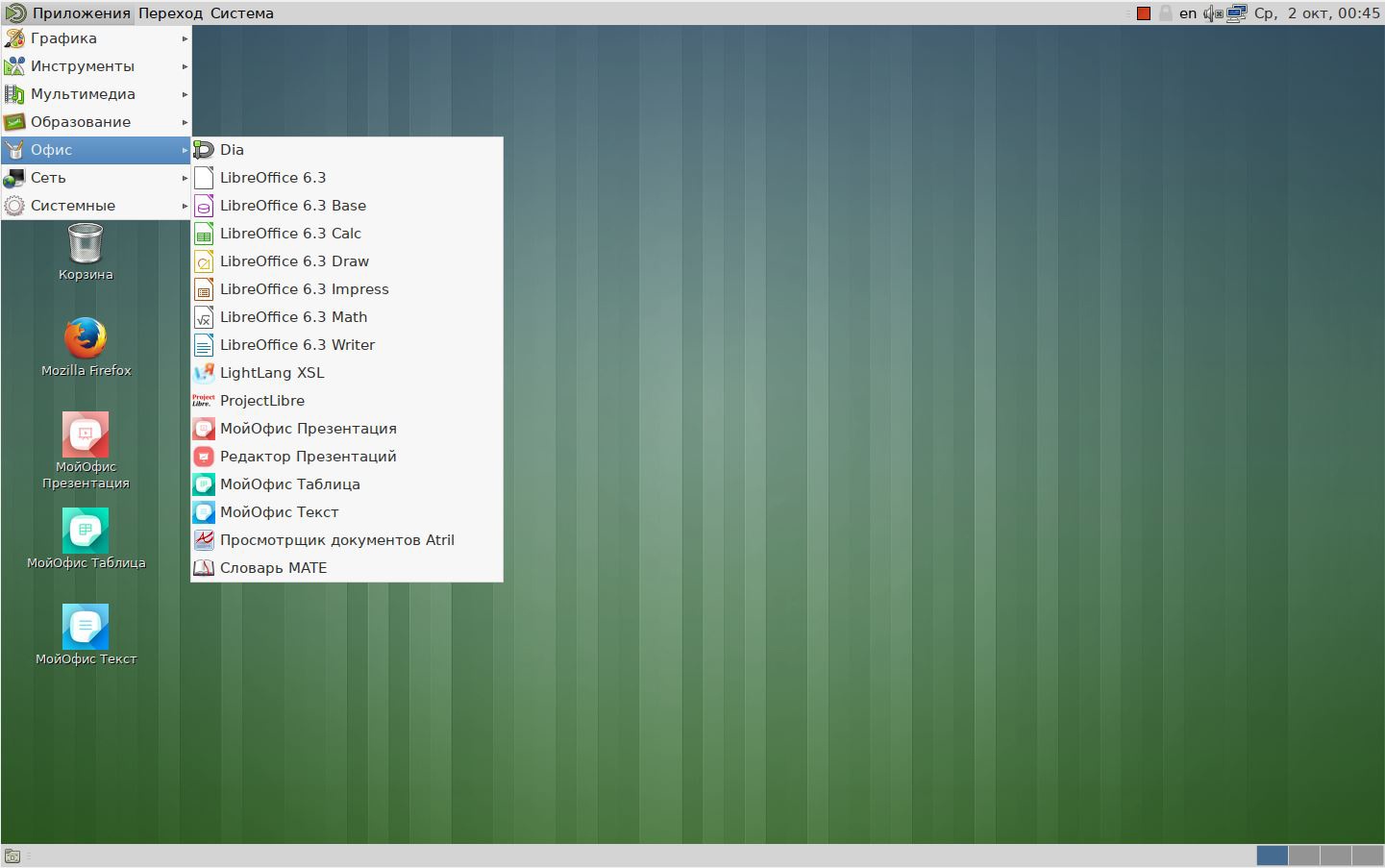Open the Приложения menu
1385x868 pixels.
(68, 13)
